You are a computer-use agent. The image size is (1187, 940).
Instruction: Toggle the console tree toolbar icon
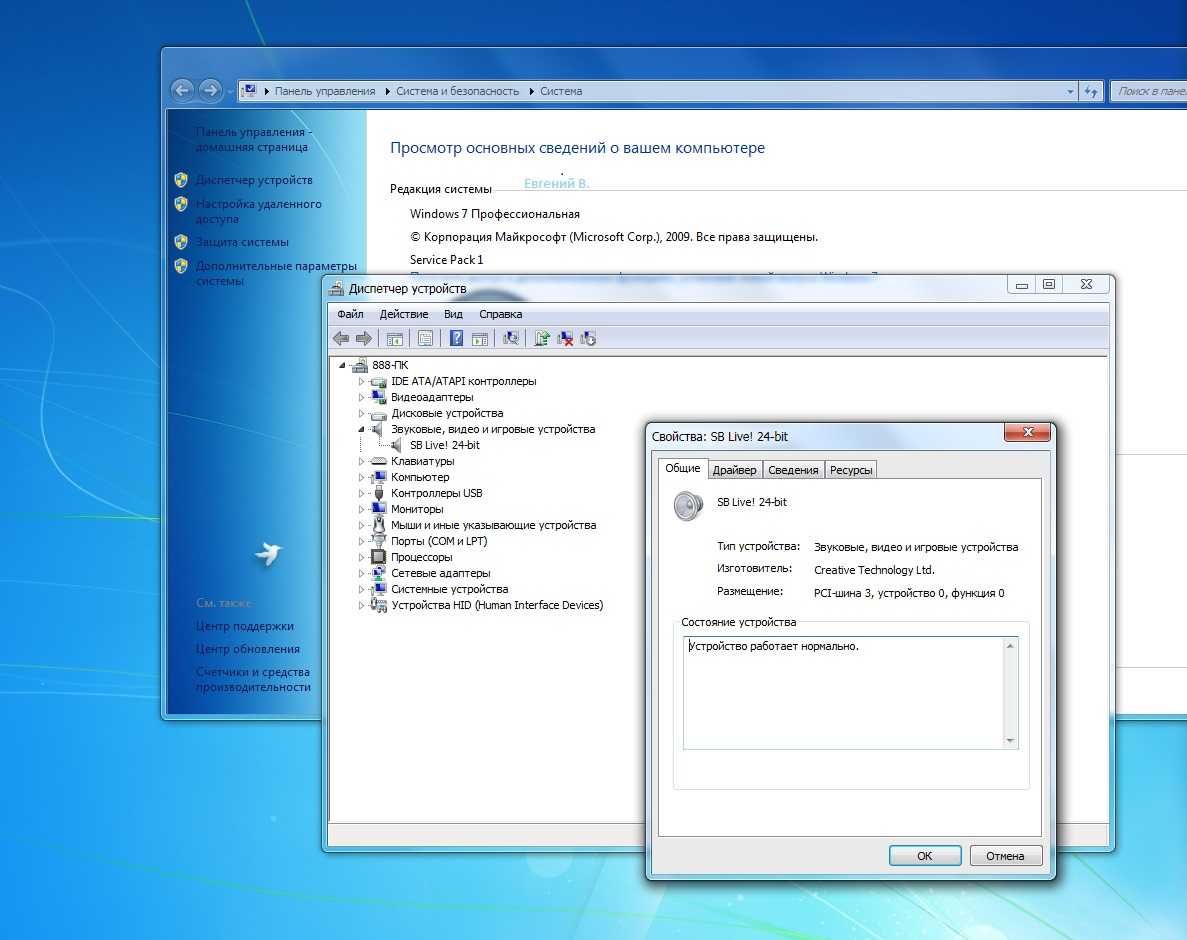394,338
